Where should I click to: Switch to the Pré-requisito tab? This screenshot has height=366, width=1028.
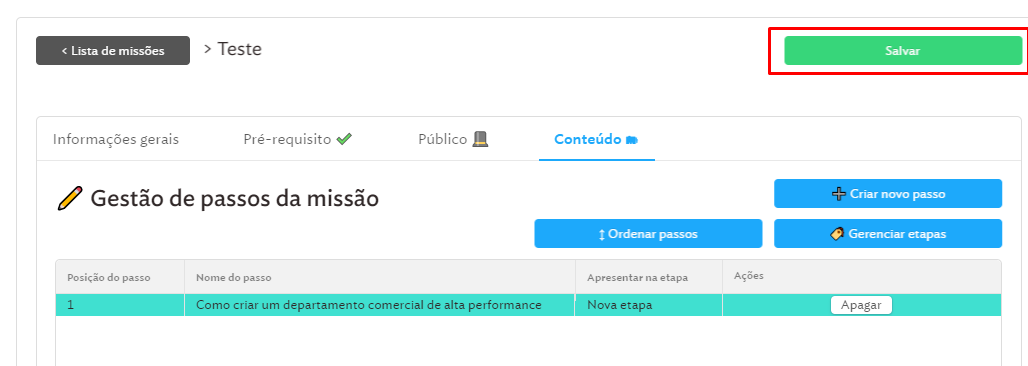click(298, 140)
